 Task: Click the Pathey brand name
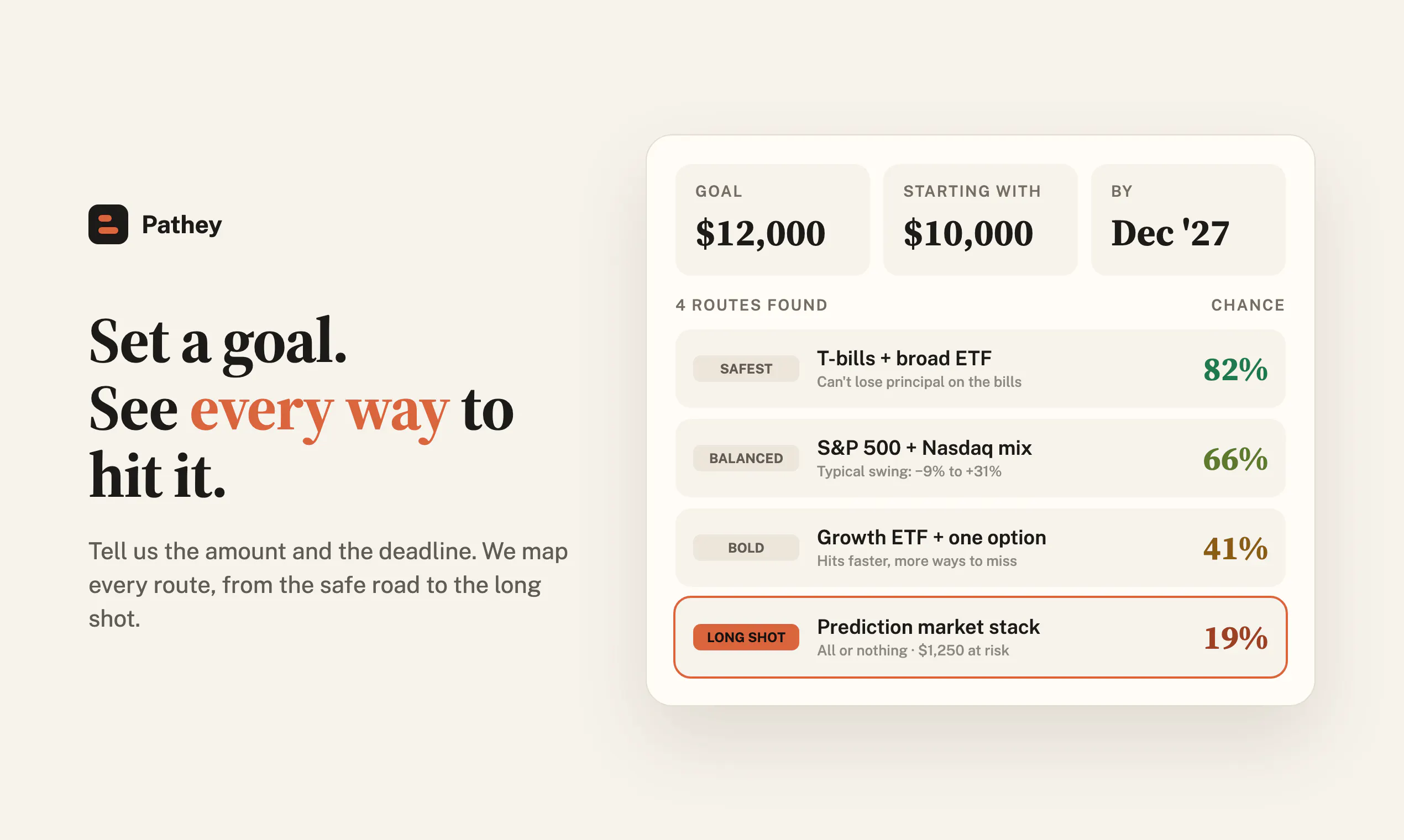point(182,225)
